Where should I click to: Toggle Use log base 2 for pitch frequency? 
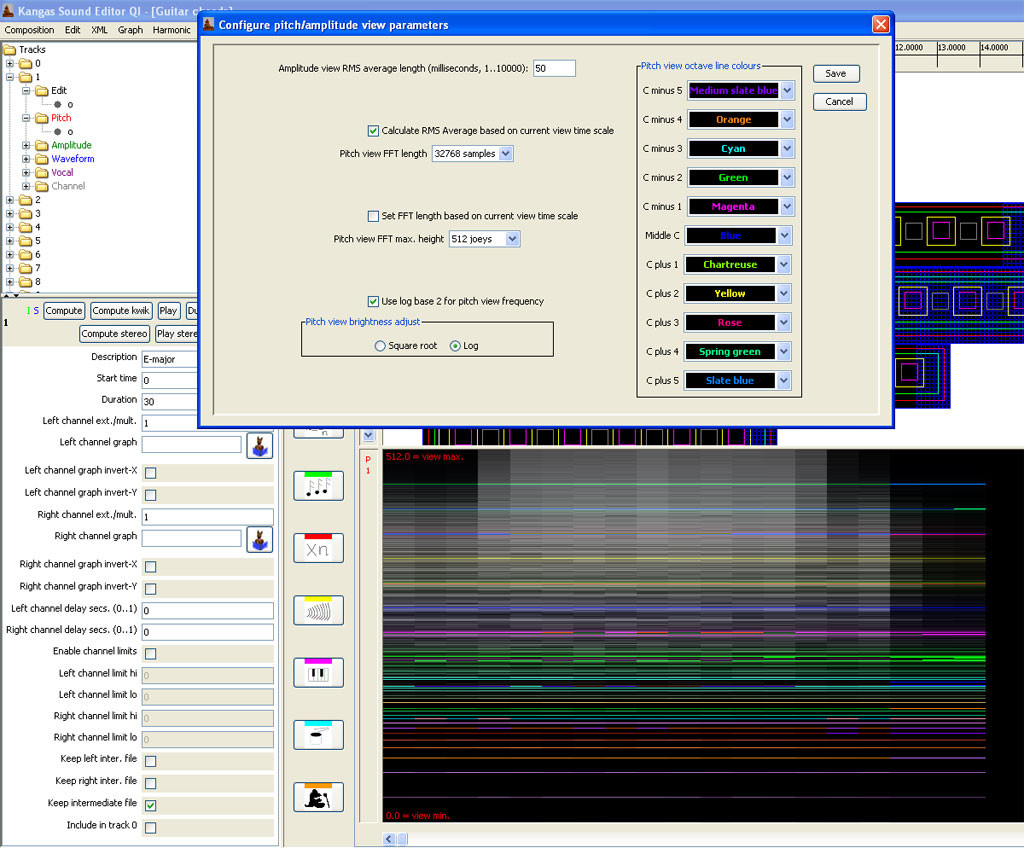pyautogui.click(x=373, y=301)
